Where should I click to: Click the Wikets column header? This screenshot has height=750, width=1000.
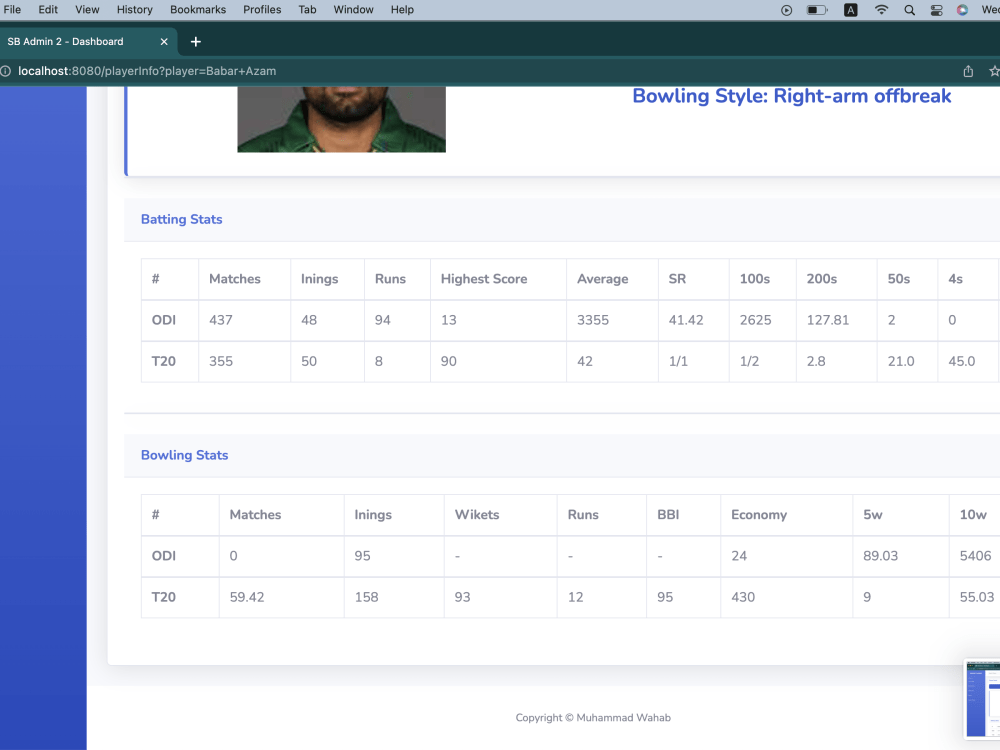(477, 515)
